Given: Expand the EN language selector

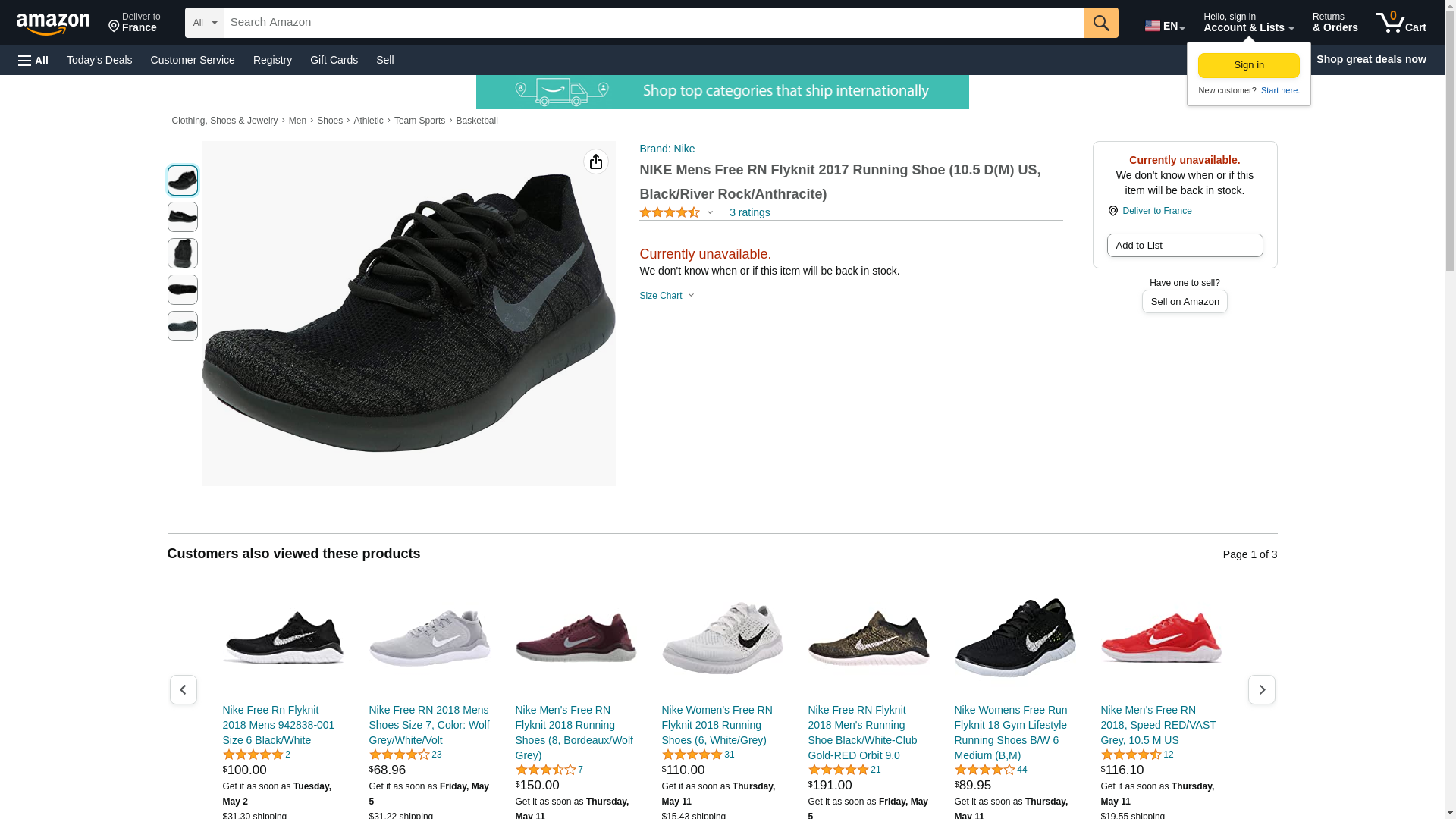Looking at the screenshot, I should click(x=1164, y=26).
